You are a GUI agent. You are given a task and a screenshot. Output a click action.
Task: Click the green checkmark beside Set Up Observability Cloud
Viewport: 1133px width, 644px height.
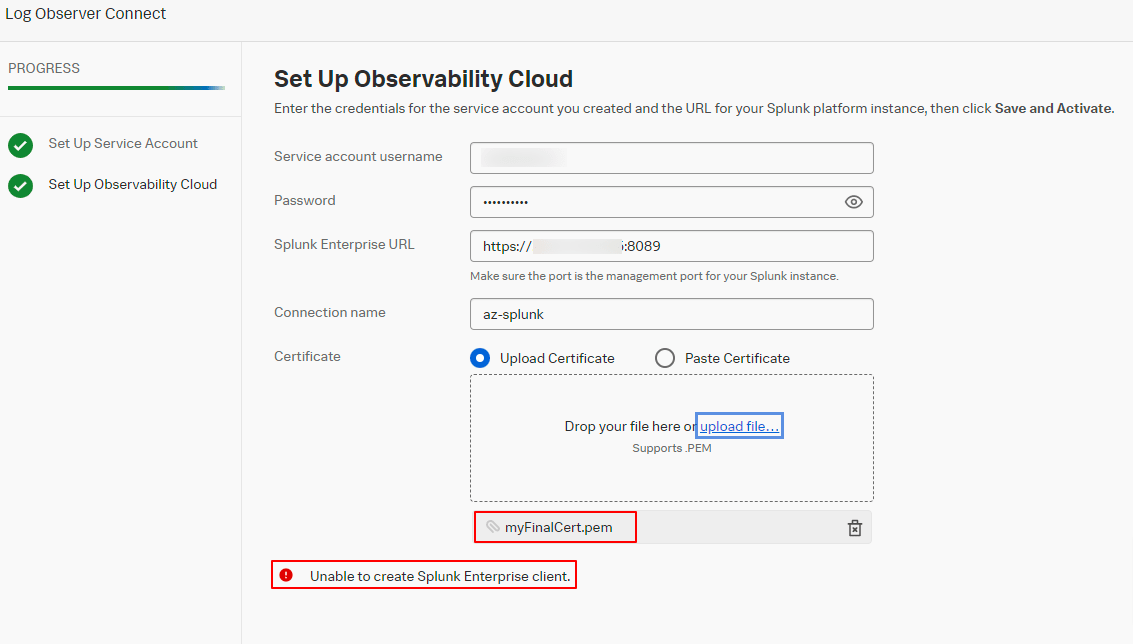tap(20, 185)
